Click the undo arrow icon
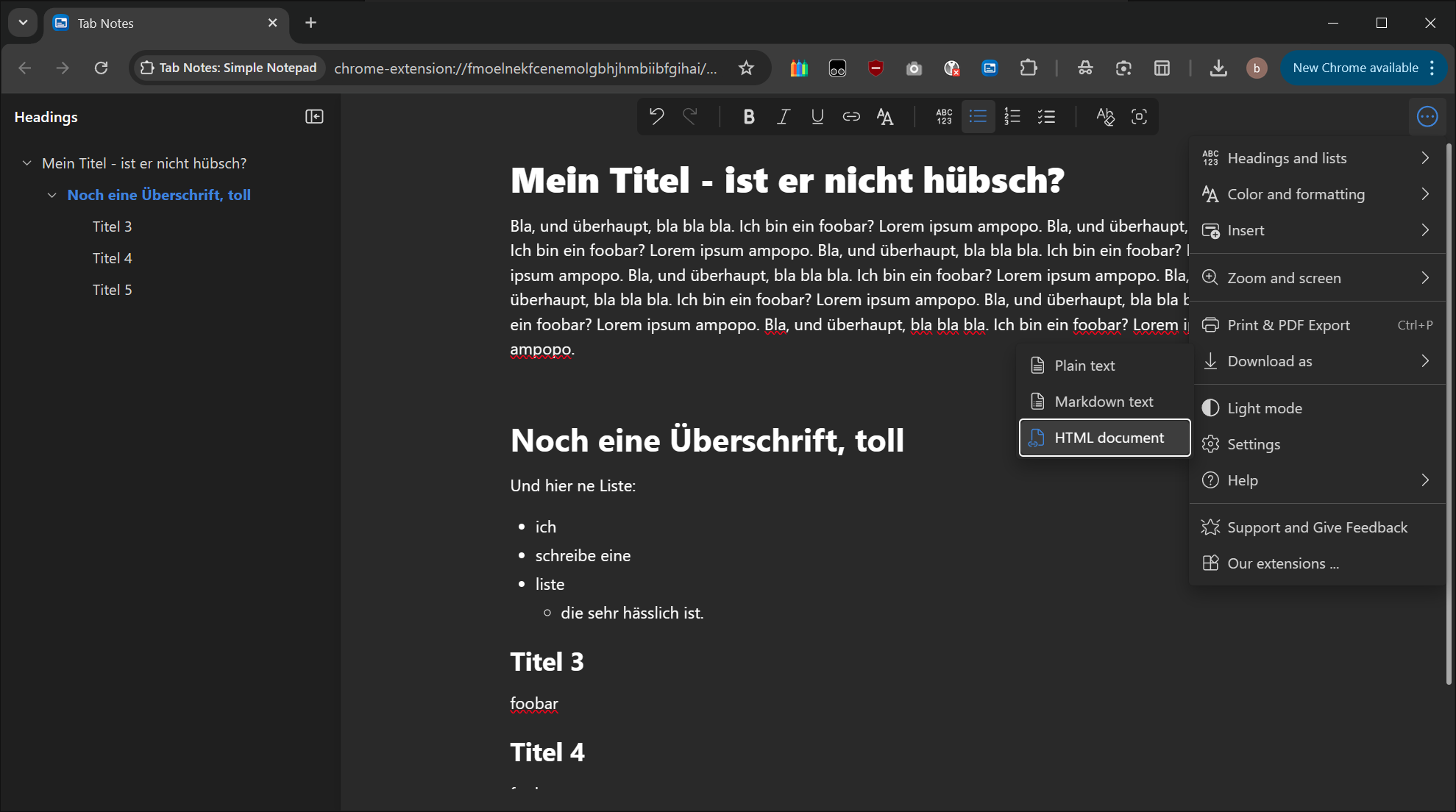This screenshot has height=812, width=1456. (656, 116)
